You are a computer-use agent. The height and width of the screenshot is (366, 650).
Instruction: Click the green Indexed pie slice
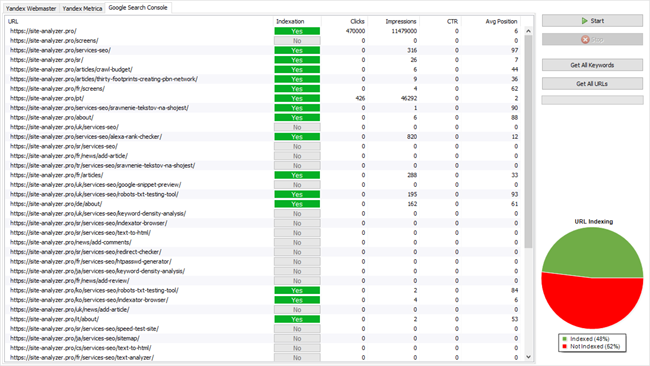(x=593, y=251)
